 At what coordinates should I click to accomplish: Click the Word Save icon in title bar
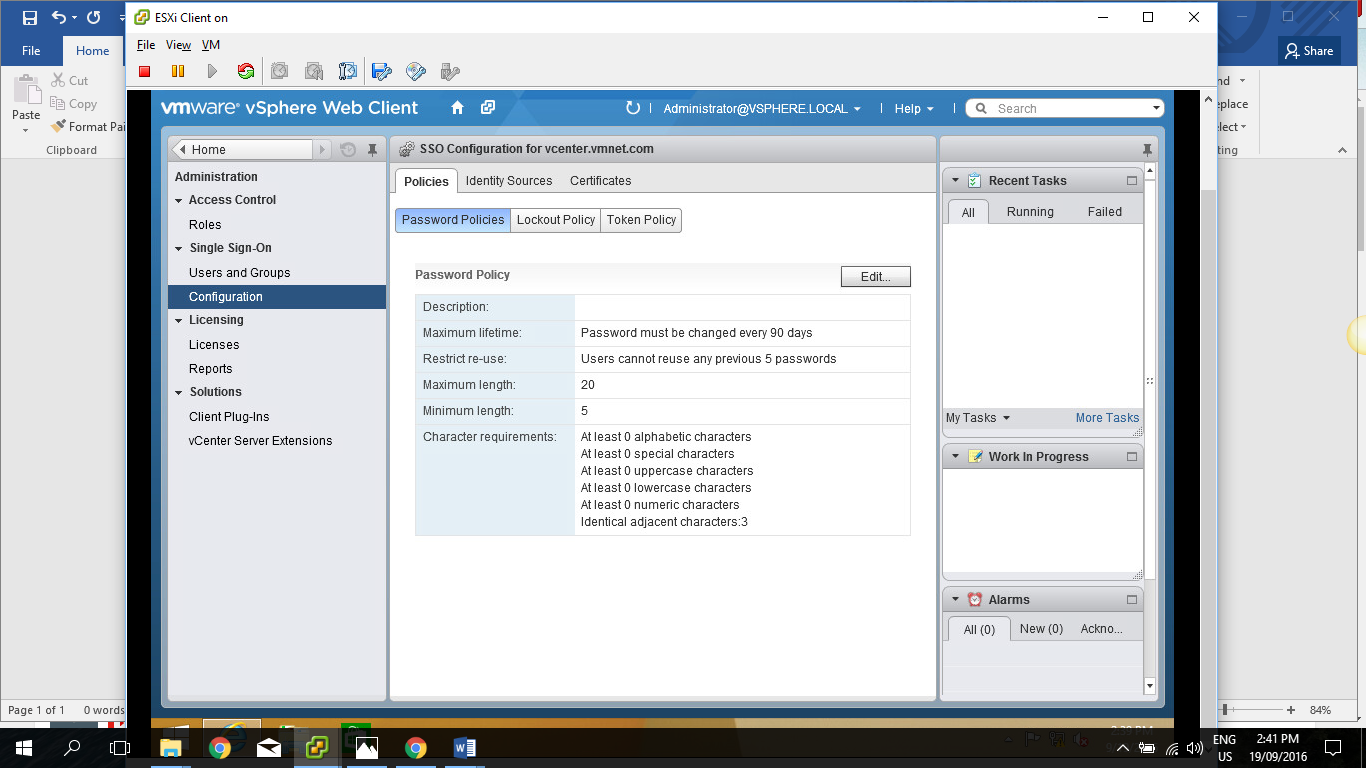(x=30, y=18)
